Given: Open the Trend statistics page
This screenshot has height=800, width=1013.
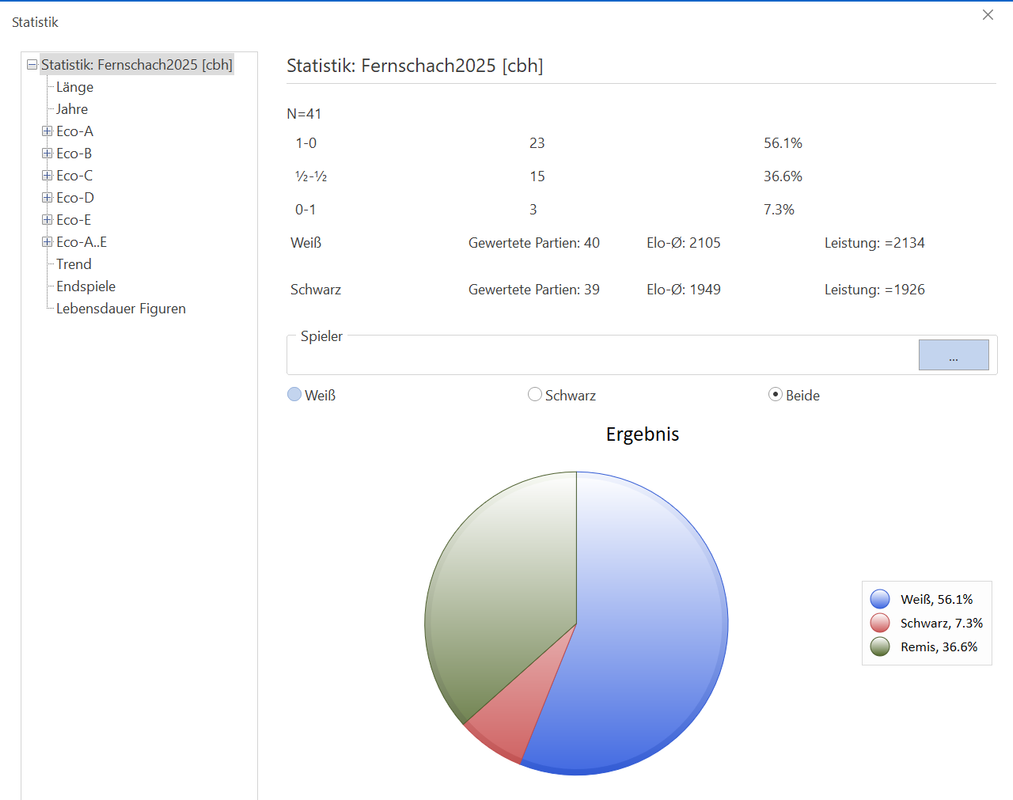Looking at the screenshot, I should click(74, 264).
